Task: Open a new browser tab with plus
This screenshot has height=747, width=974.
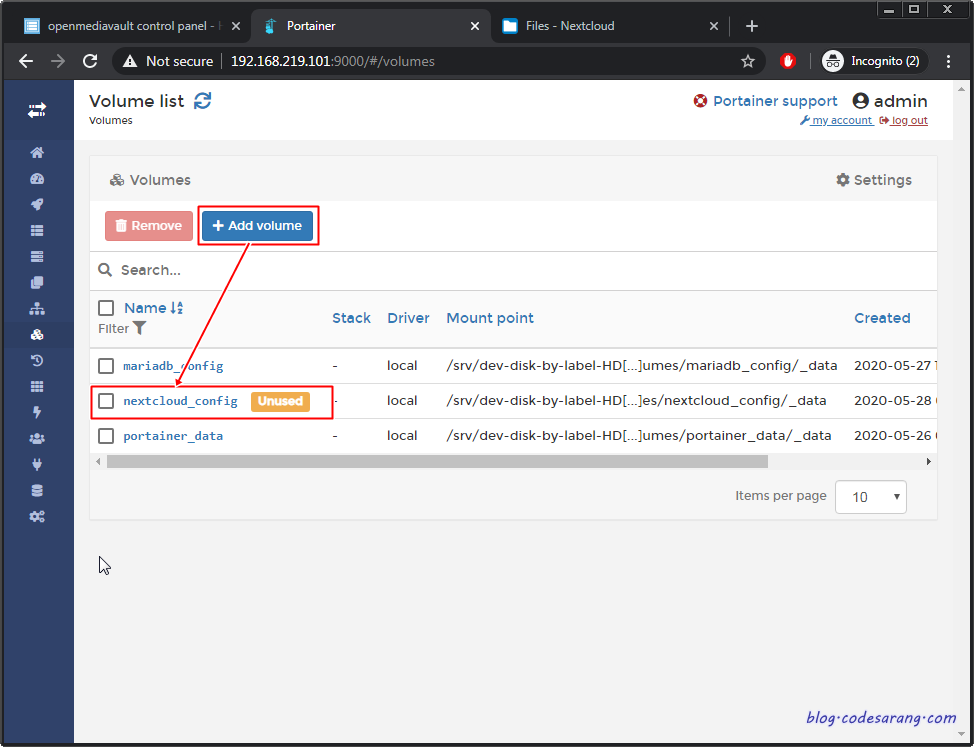Action: 752,26
